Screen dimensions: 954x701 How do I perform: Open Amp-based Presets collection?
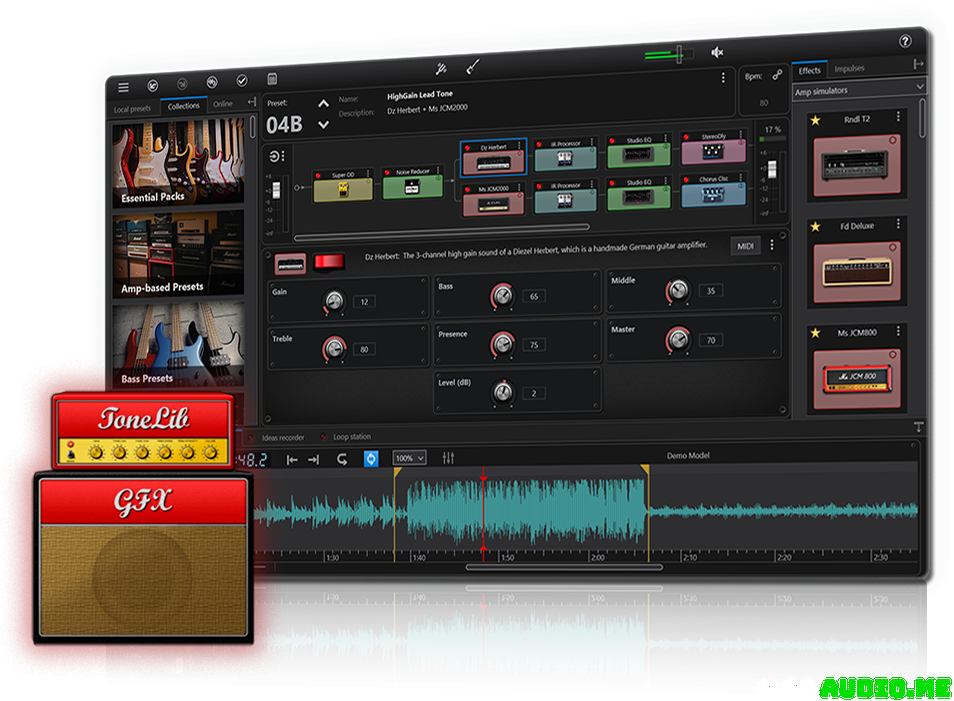[x=178, y=254]
